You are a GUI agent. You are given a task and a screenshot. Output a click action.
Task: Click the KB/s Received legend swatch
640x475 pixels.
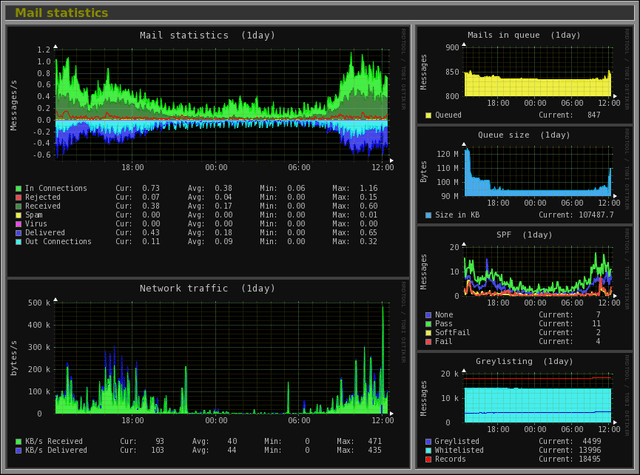click(18, 441)
